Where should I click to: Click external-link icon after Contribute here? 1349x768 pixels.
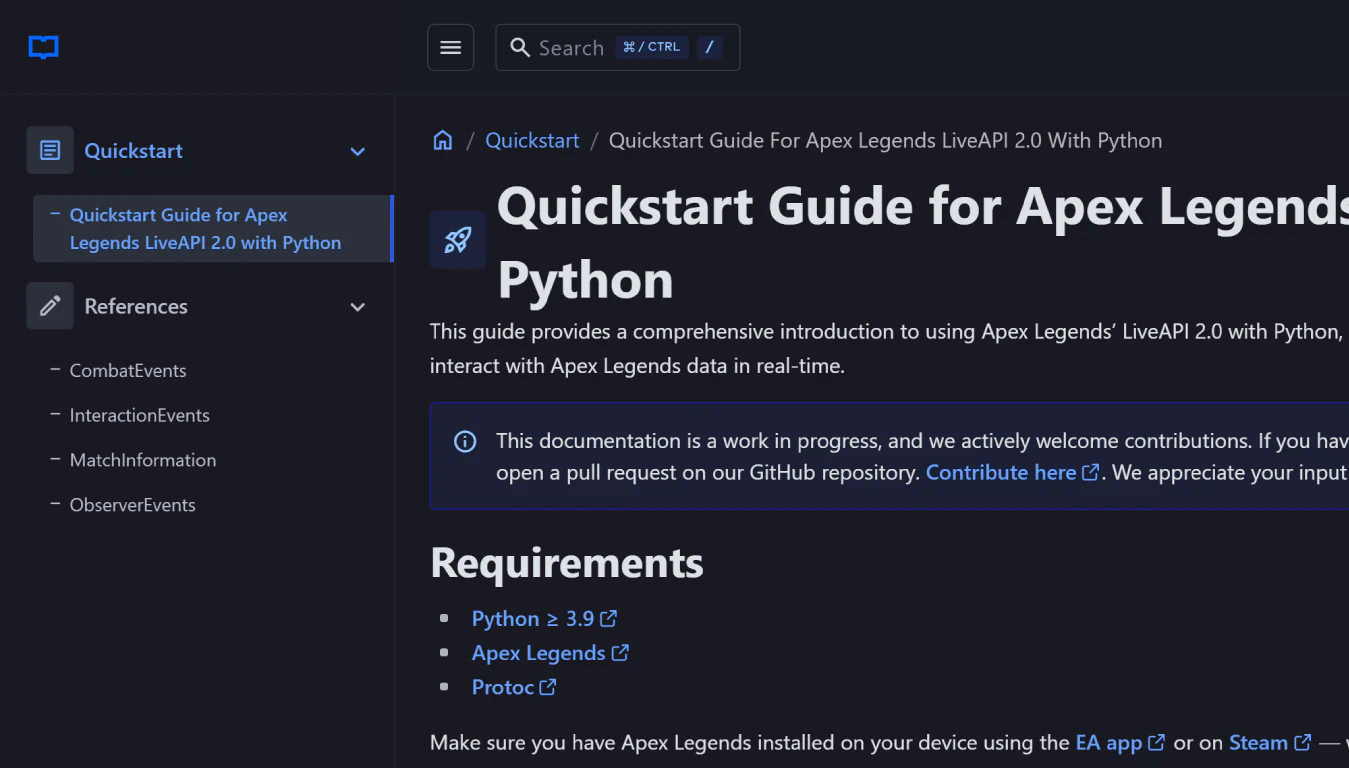(1090, 472)
